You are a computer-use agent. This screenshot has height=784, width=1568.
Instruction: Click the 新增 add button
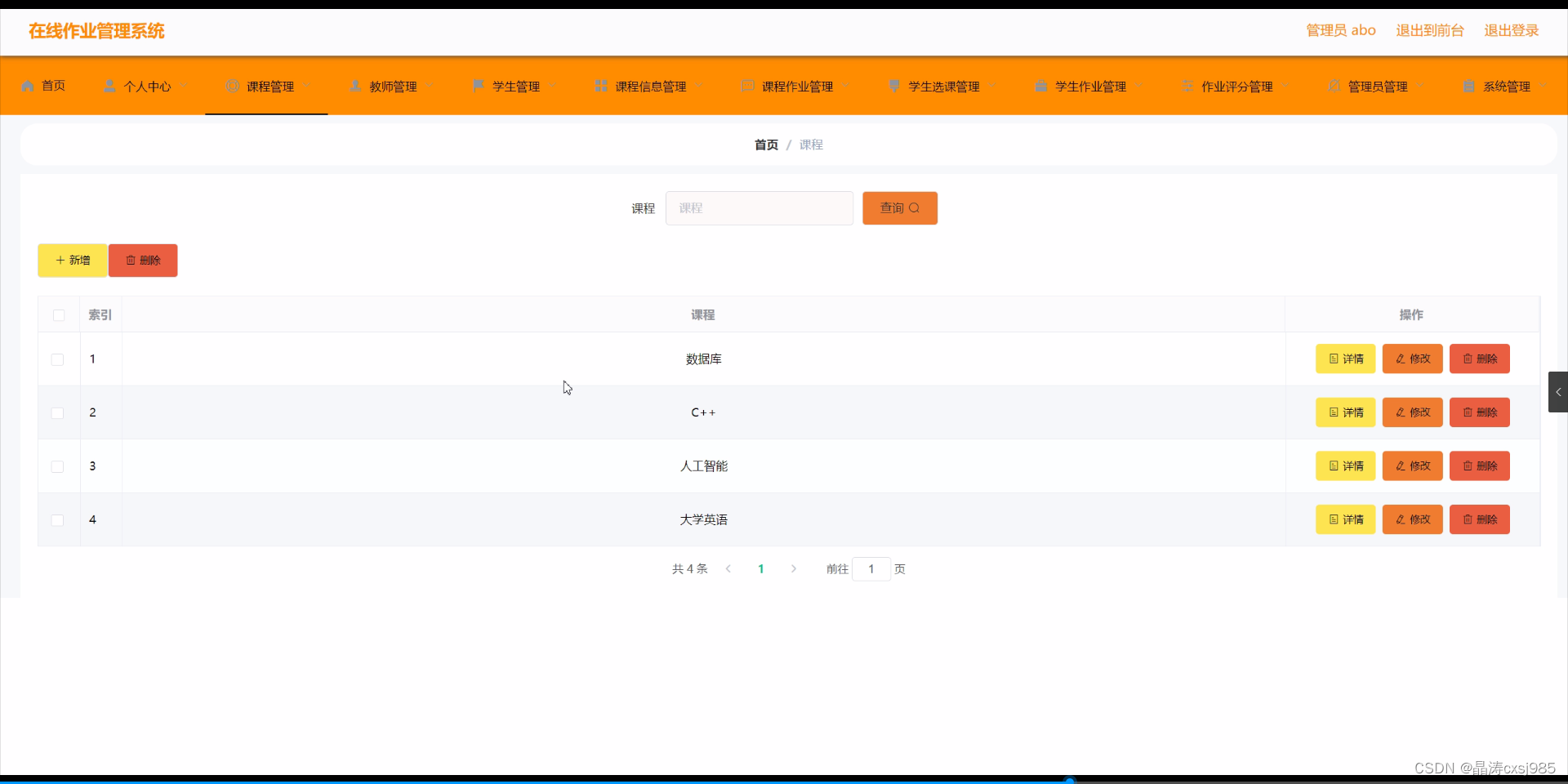72,260
